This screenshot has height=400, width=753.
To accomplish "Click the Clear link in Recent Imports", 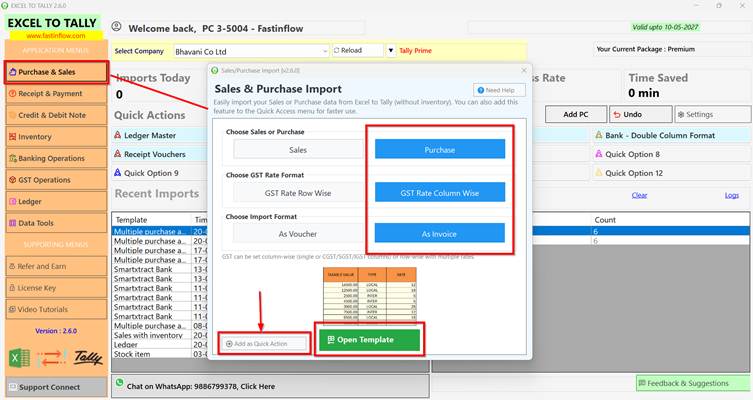I will (x=639, y=195).
